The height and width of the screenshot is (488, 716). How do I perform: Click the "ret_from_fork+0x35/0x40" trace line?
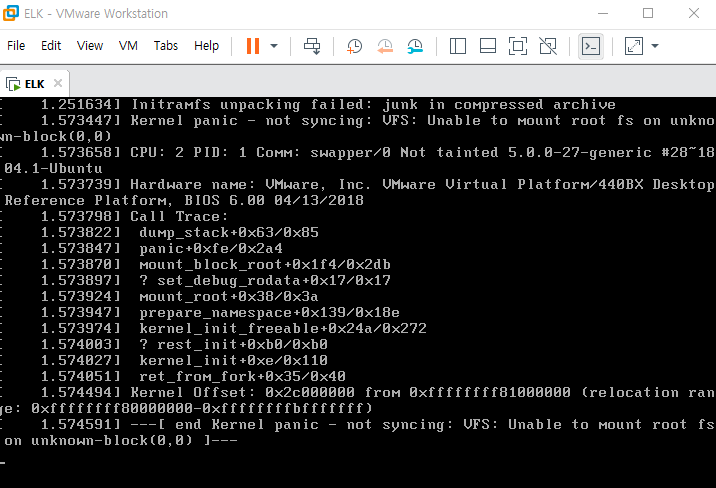(242, 377)
